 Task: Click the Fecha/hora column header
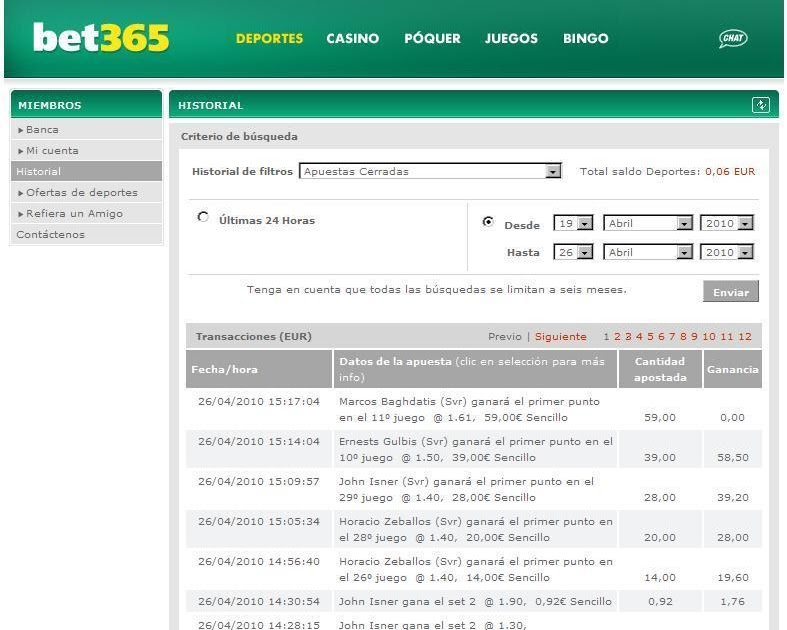click(259, 369)
